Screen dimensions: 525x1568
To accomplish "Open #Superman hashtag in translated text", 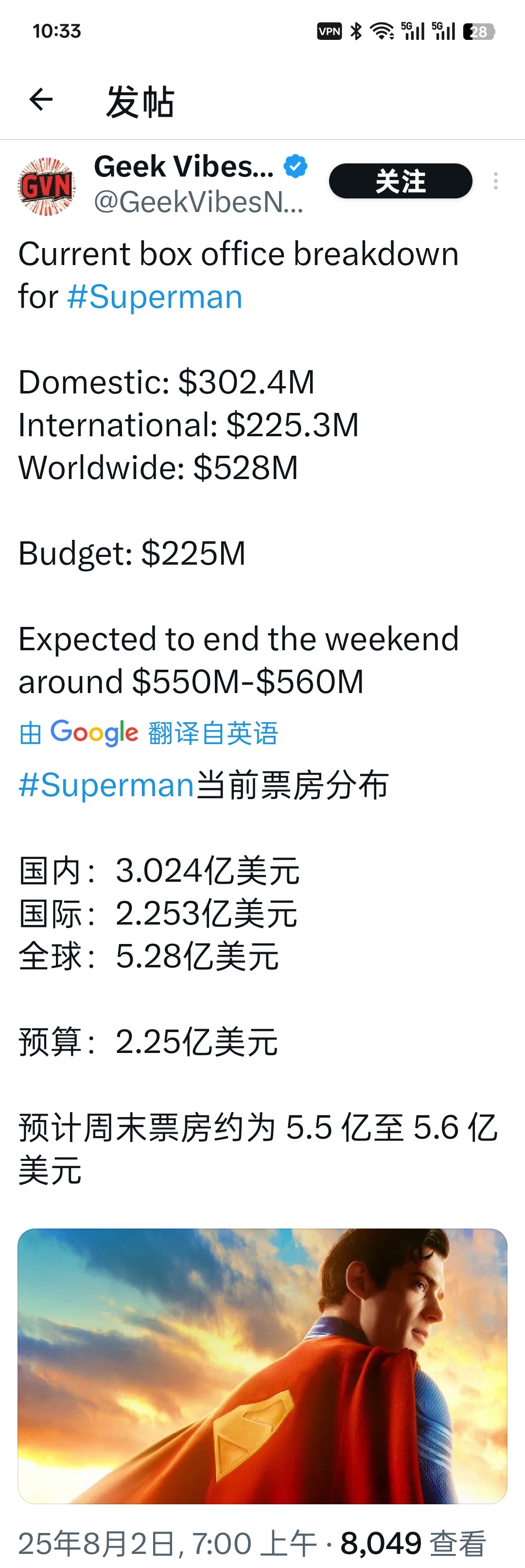I will click(106, 784).
